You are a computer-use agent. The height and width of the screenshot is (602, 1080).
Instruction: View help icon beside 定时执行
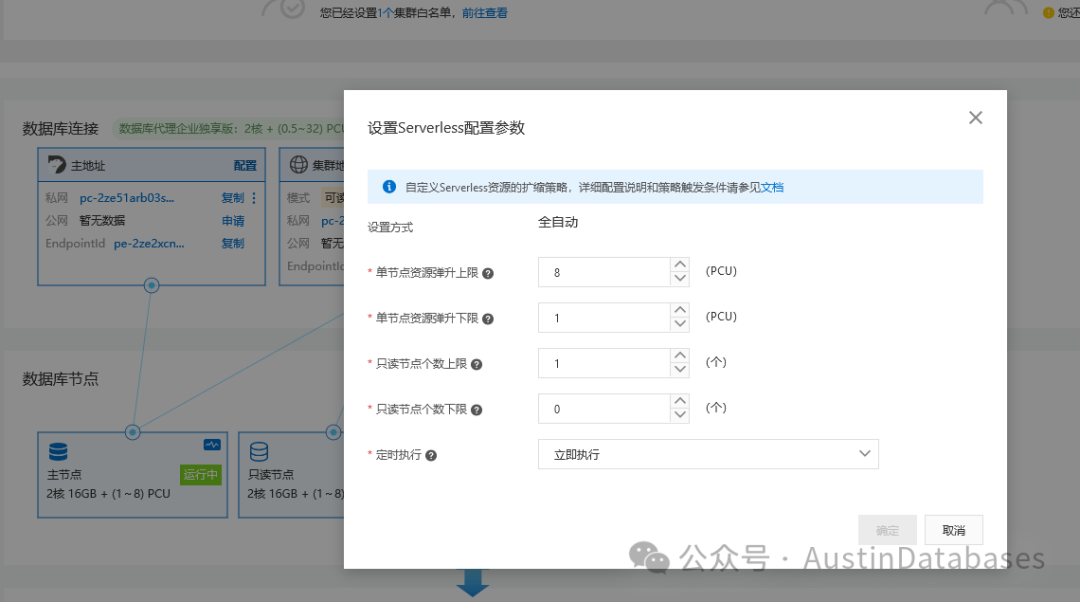(431, 455)
